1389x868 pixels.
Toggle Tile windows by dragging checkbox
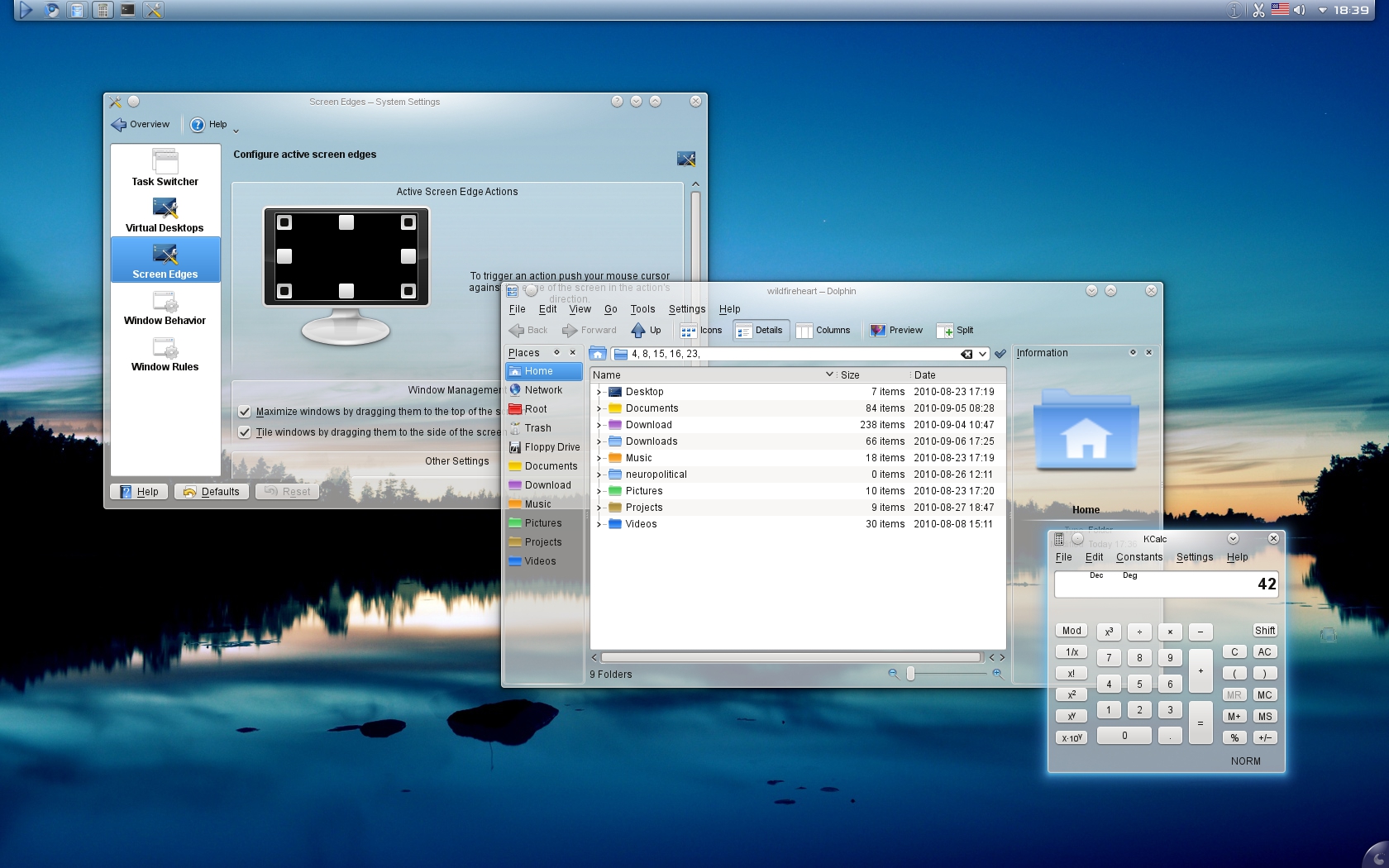pos(245,432)
